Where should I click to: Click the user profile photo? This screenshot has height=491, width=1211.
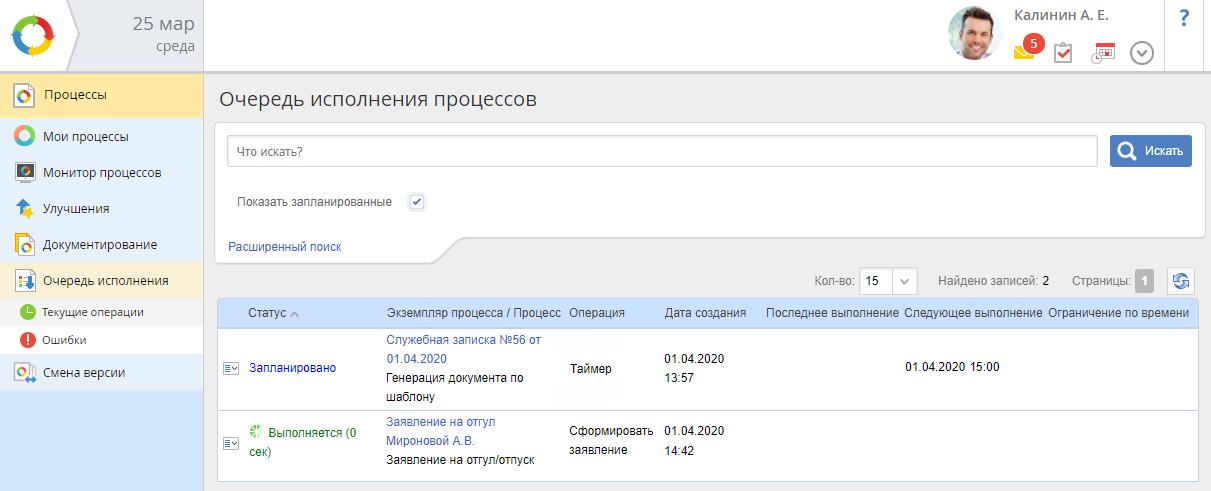click(974, 35)
